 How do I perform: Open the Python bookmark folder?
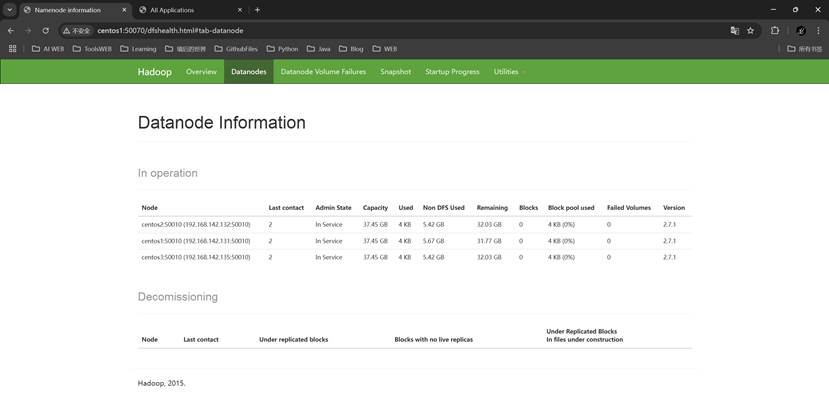[x=282, y=49]
